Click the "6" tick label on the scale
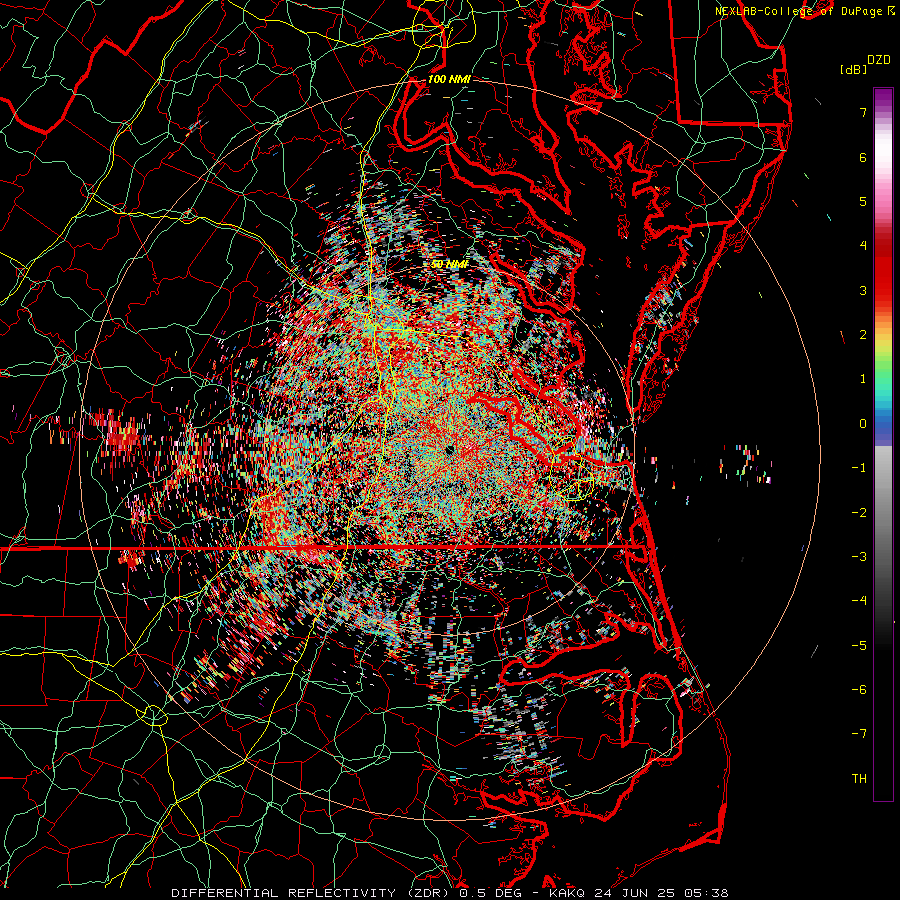This screenshot has height=900, width=900. pos(863,157)
